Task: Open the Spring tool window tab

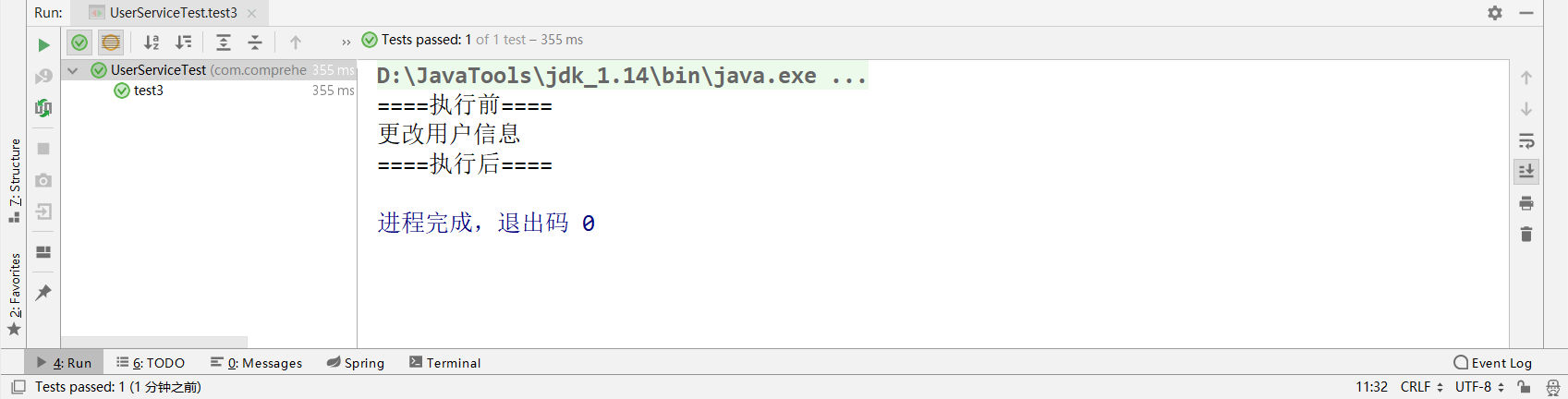Action: 356,363
